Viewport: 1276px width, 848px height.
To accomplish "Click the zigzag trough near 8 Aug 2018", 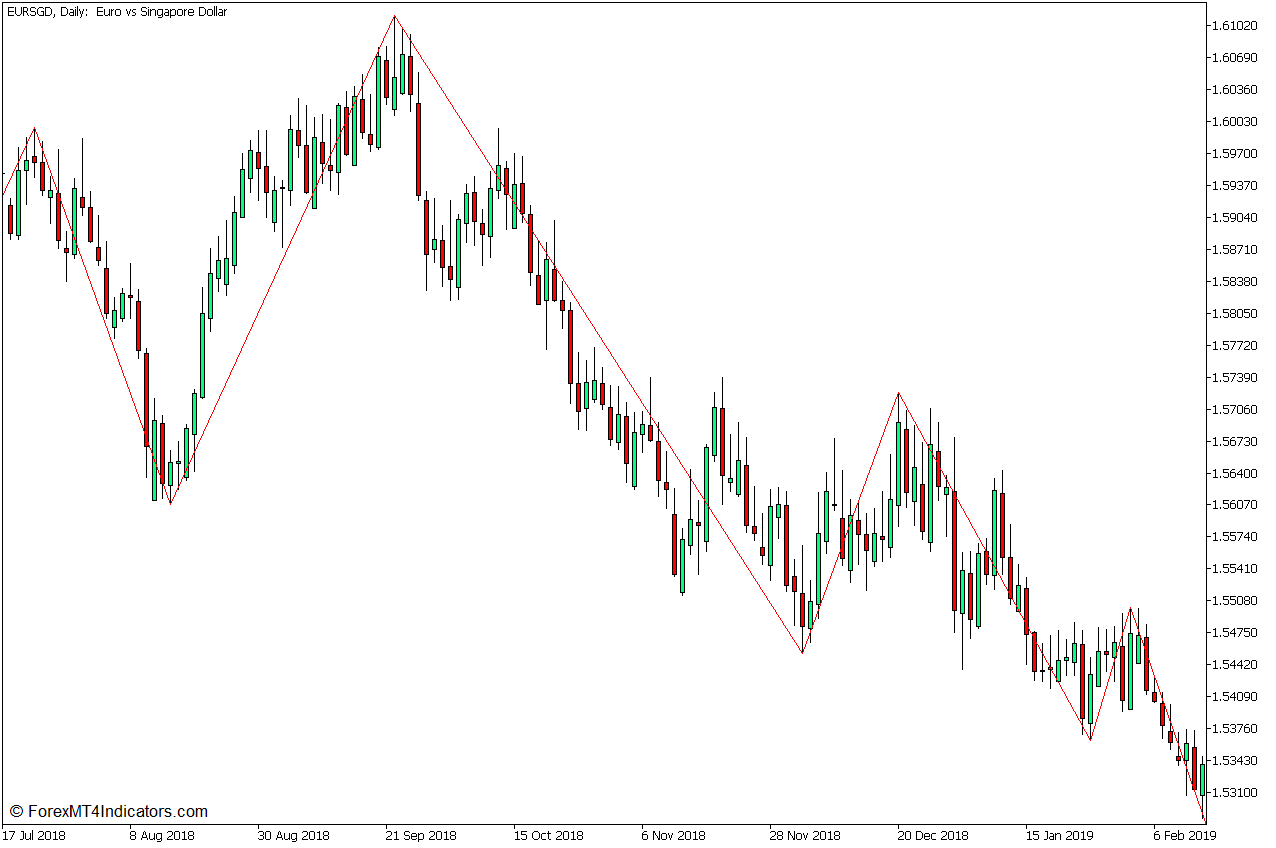I will [170, 505].
